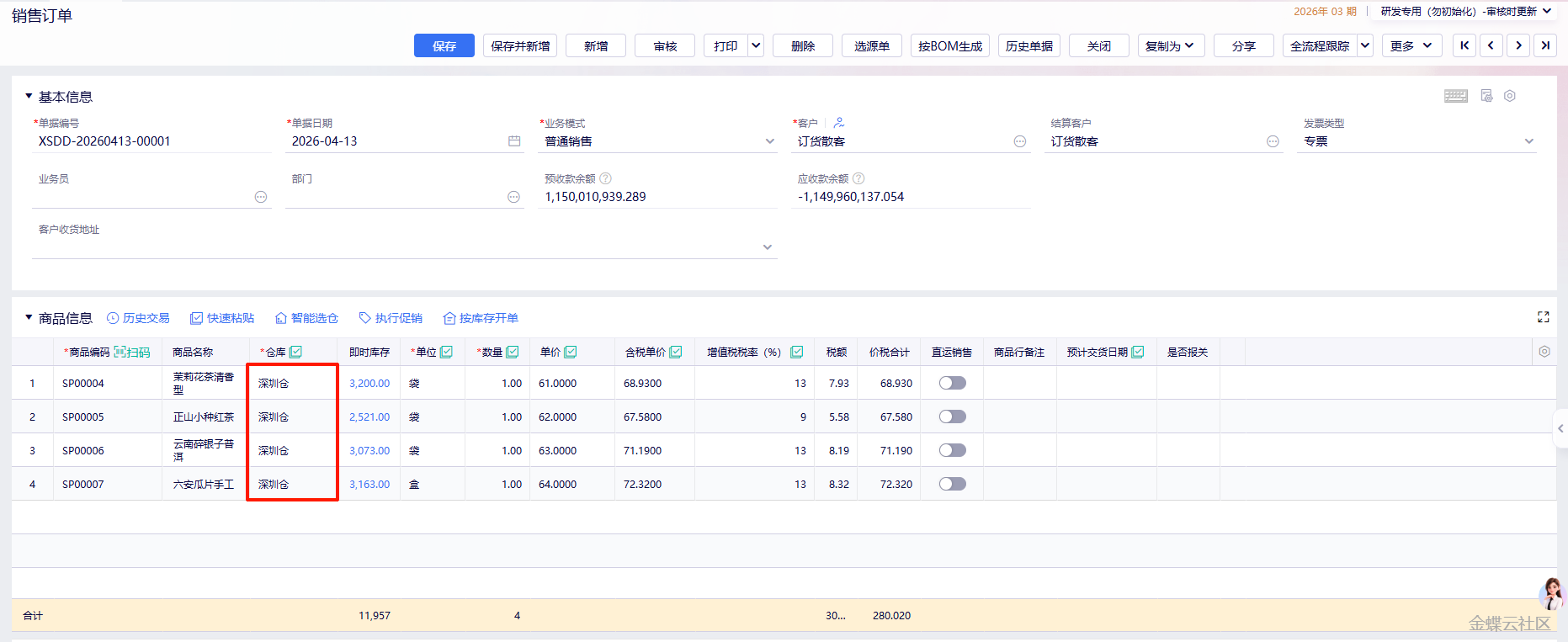1568x642 pixels.
Task: Enable 直运销售 toggle for SP00007 row
Action: click(953, 484)
